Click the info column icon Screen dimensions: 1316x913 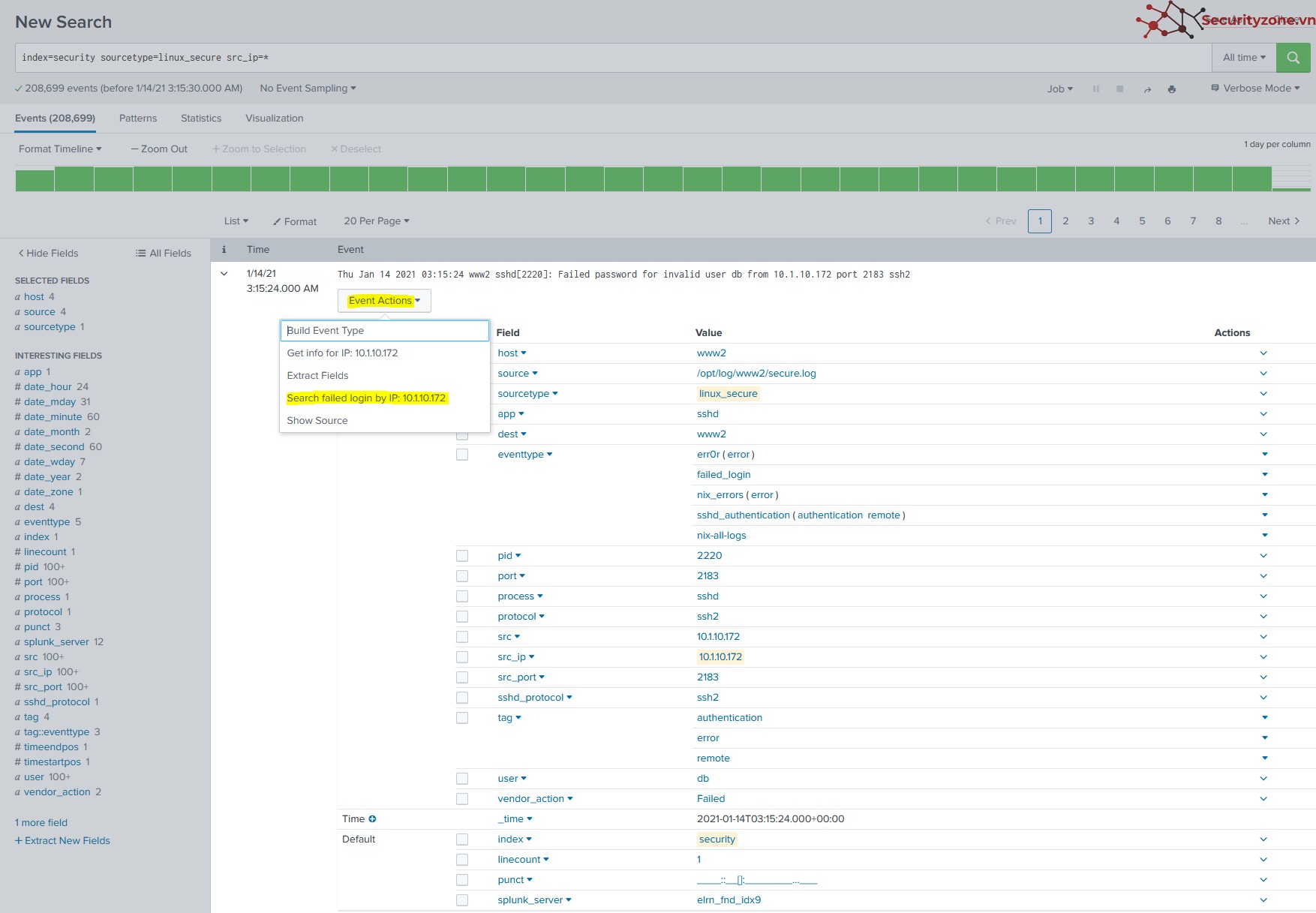pyautogui.click(x=224, y=250)
